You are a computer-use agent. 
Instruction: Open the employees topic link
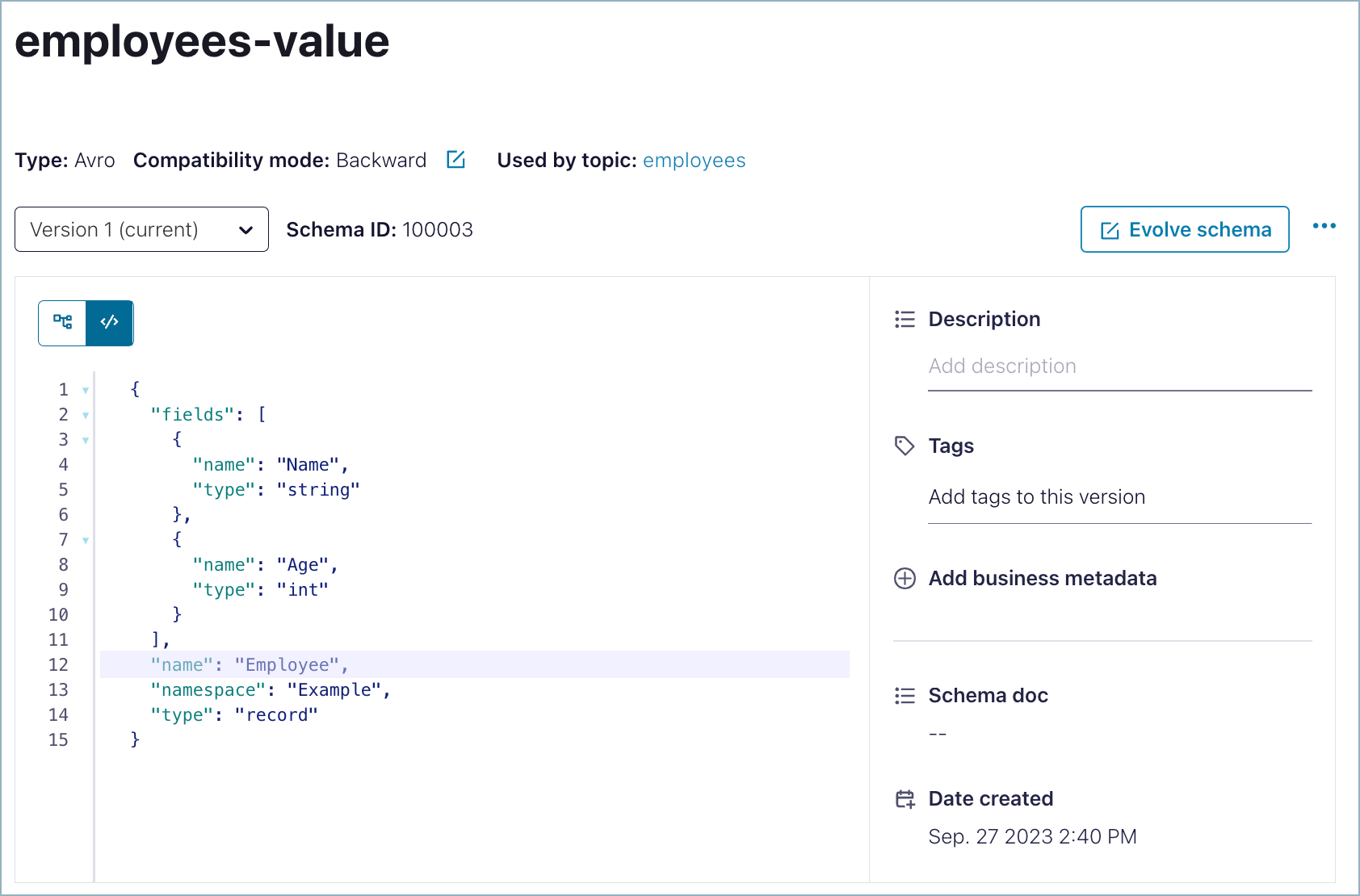click(694, 160)
